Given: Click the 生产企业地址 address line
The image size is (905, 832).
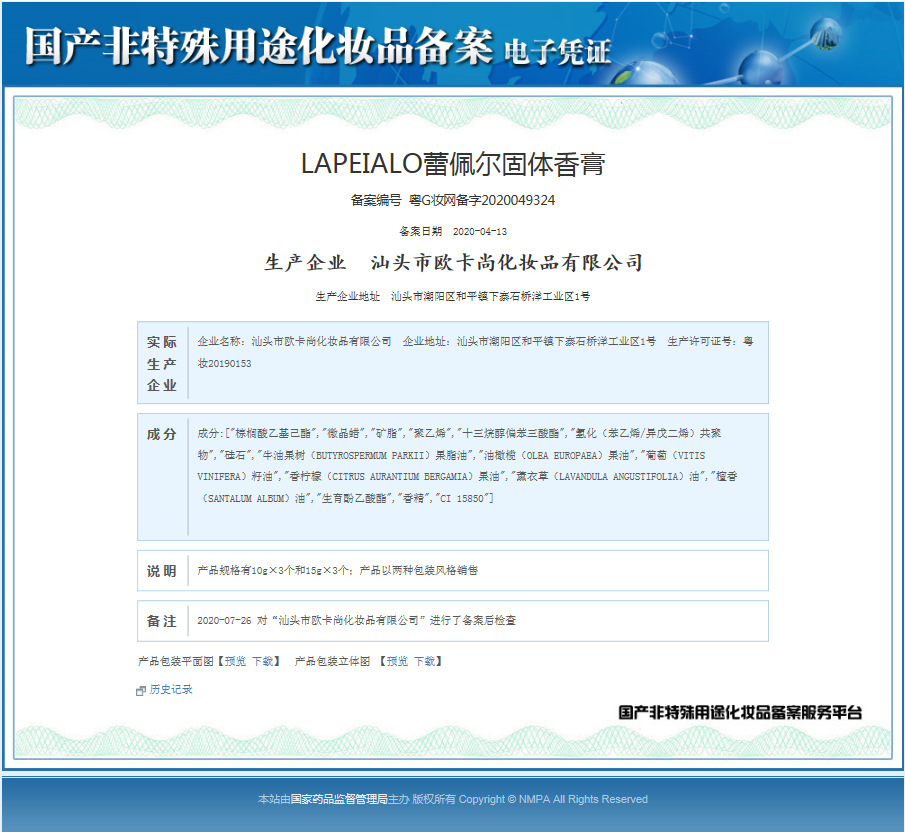Looking at the screenshot, I should click(x=452, y=297).
